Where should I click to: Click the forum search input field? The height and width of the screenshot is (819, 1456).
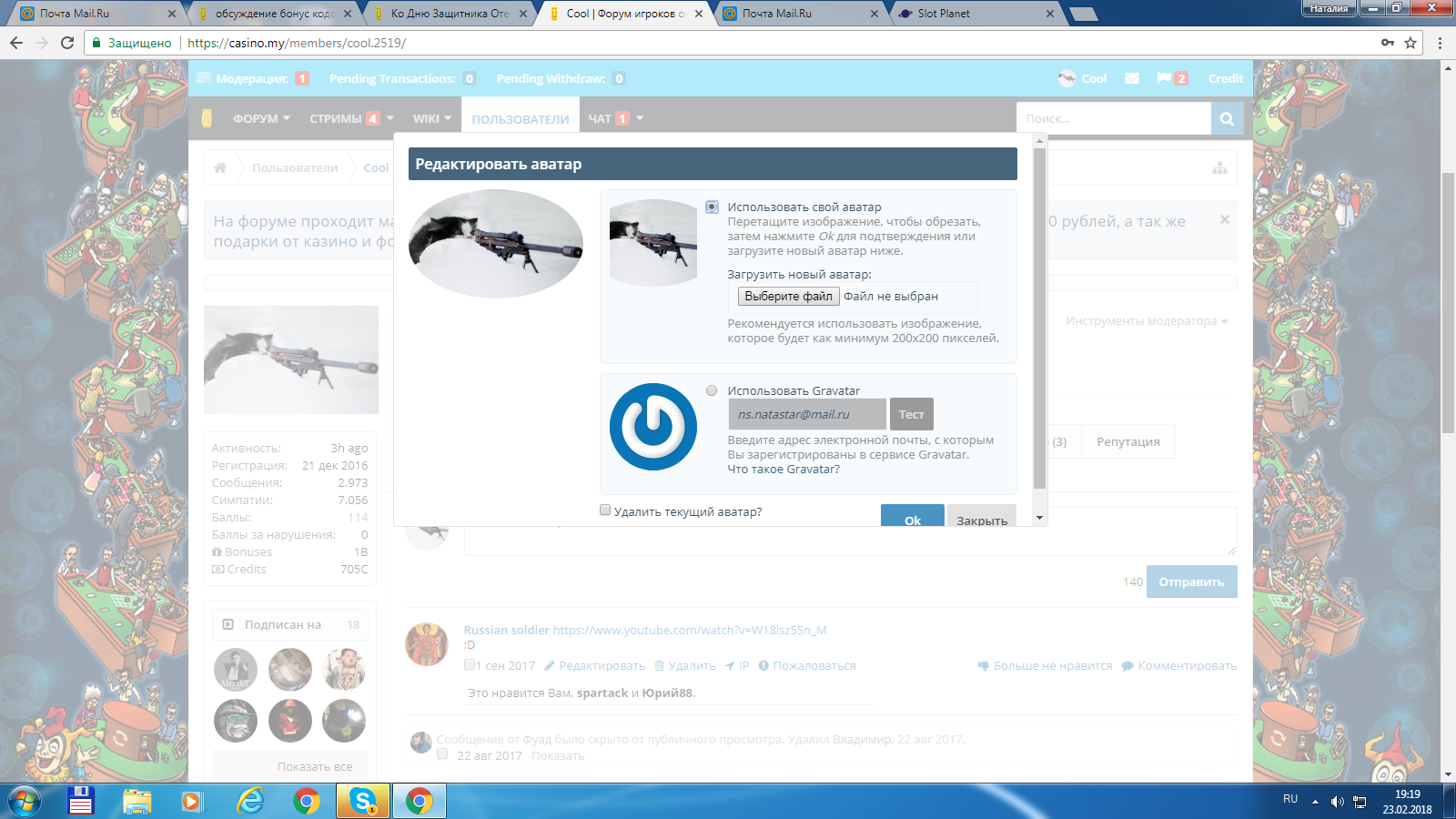point(1113,118)
